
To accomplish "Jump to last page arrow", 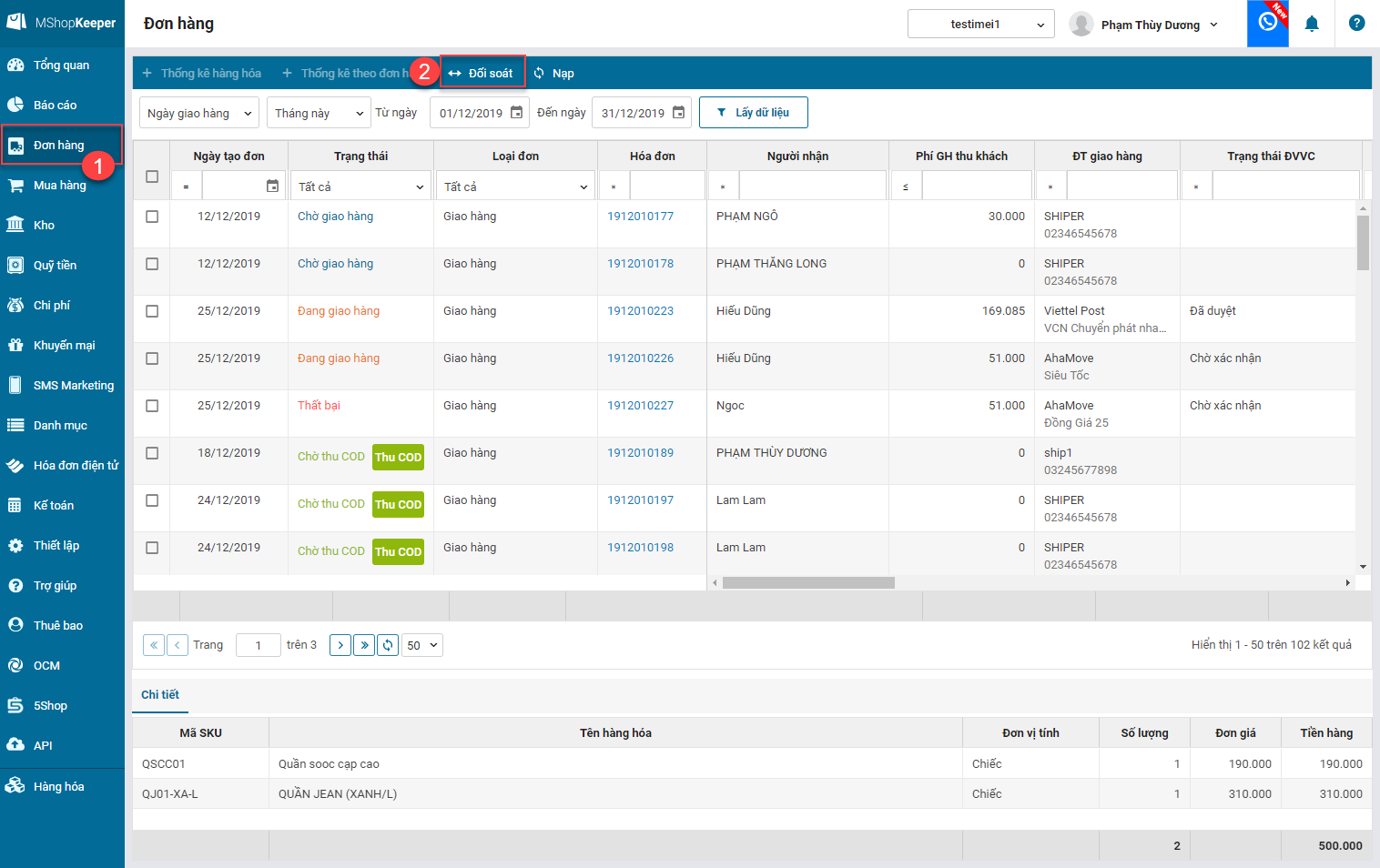I will pyautogui.click(x=364, y=645).
